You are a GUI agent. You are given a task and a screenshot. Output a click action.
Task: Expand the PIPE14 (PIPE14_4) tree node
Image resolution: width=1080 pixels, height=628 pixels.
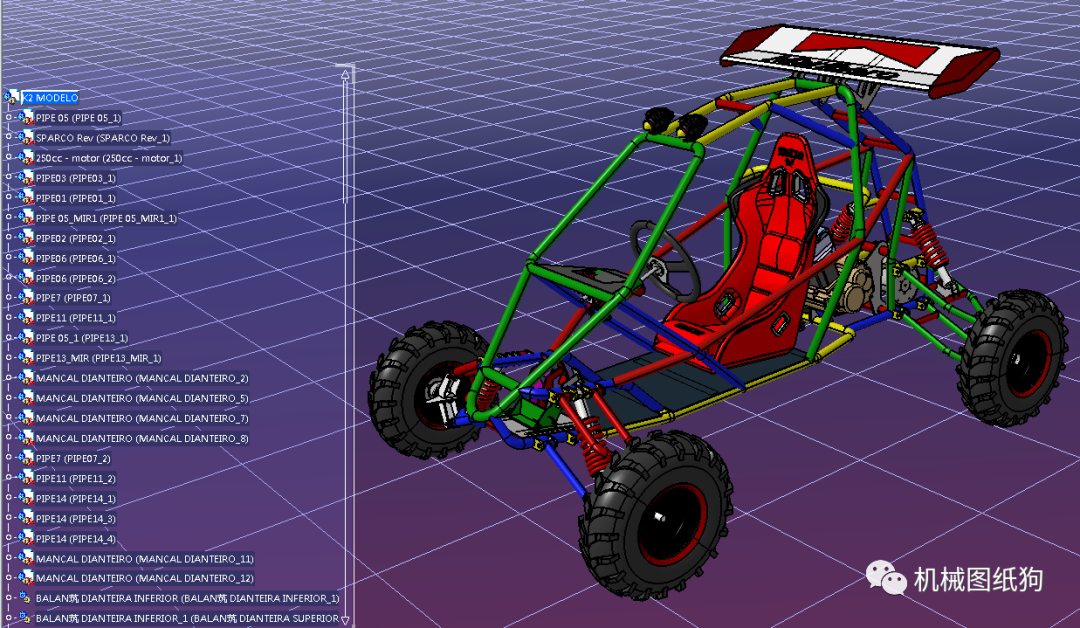click(x=8, y=538)
